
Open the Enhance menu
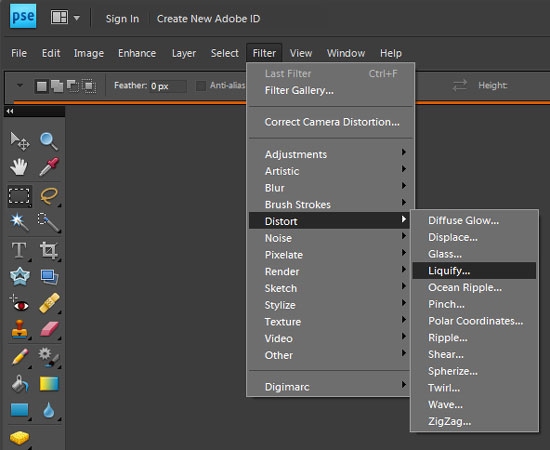137,53
